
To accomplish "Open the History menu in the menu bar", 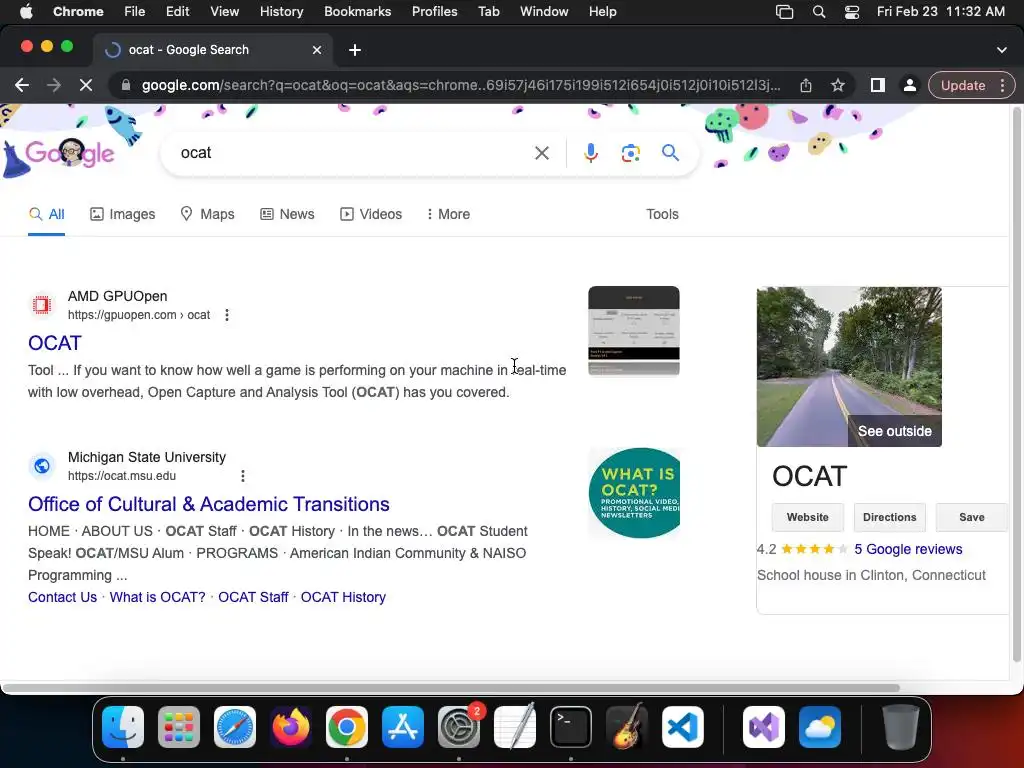I will pyautogui.click(x=281, y=12).
